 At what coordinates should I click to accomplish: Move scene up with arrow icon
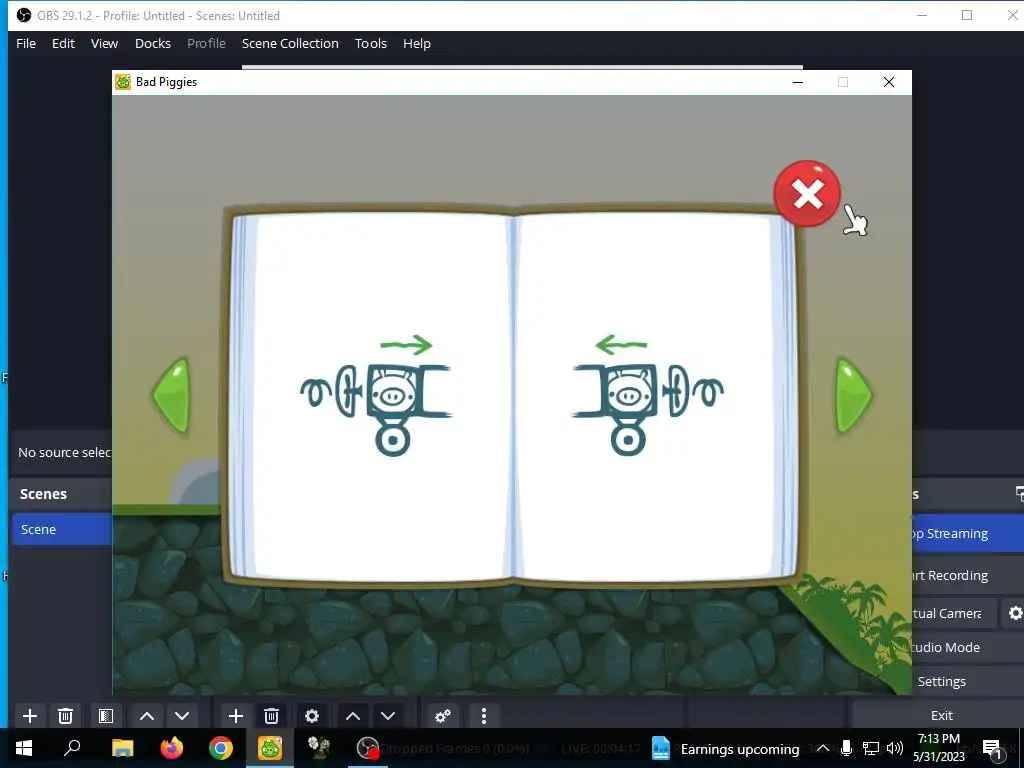coord(147,716)
